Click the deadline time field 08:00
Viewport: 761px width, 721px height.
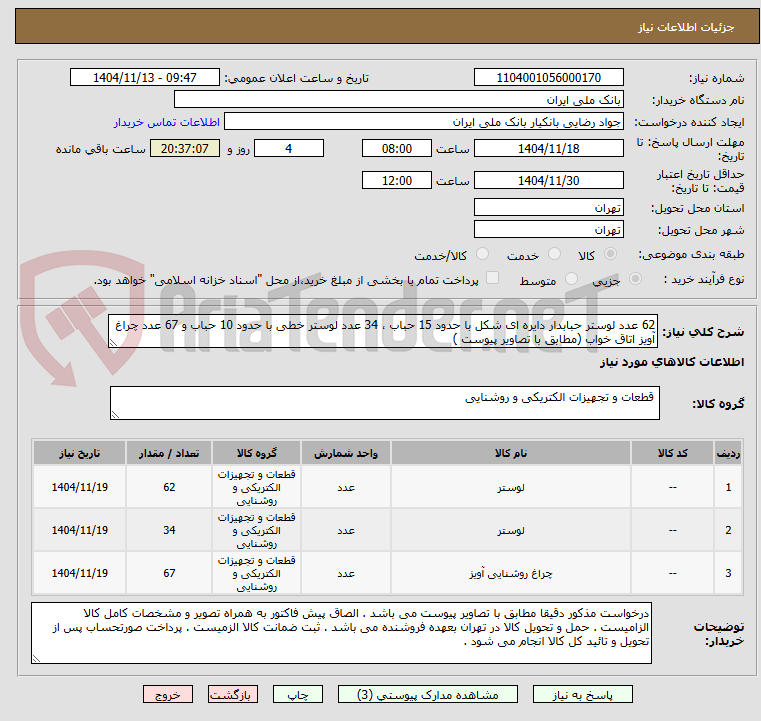tap(397, 148)
